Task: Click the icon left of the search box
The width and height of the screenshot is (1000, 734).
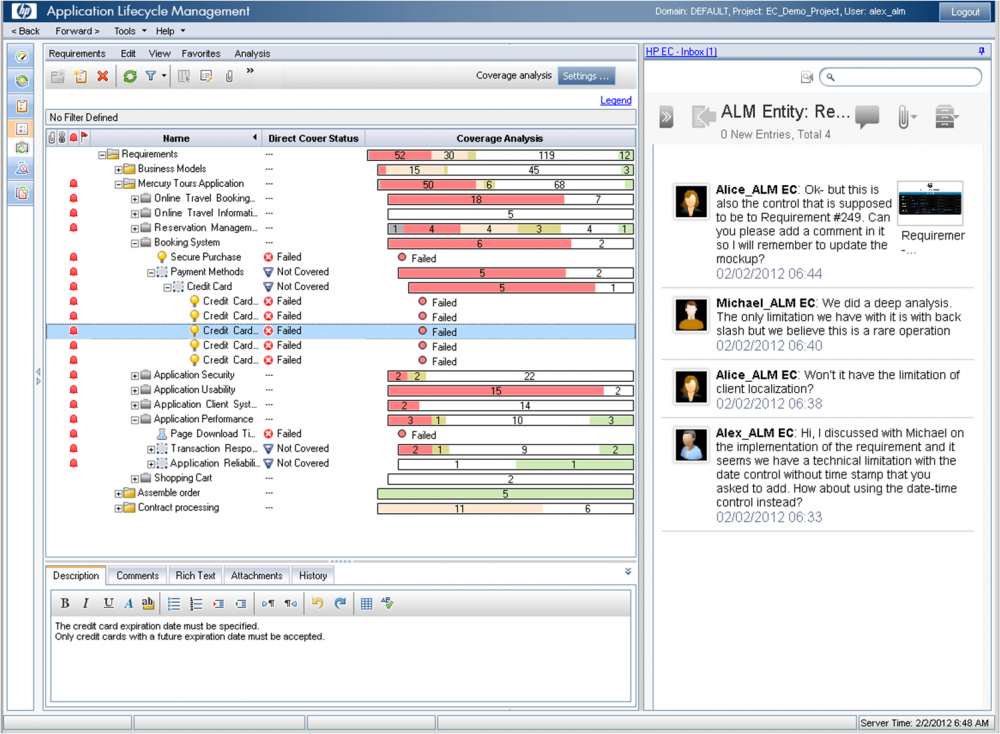Action: pos(807,77)
